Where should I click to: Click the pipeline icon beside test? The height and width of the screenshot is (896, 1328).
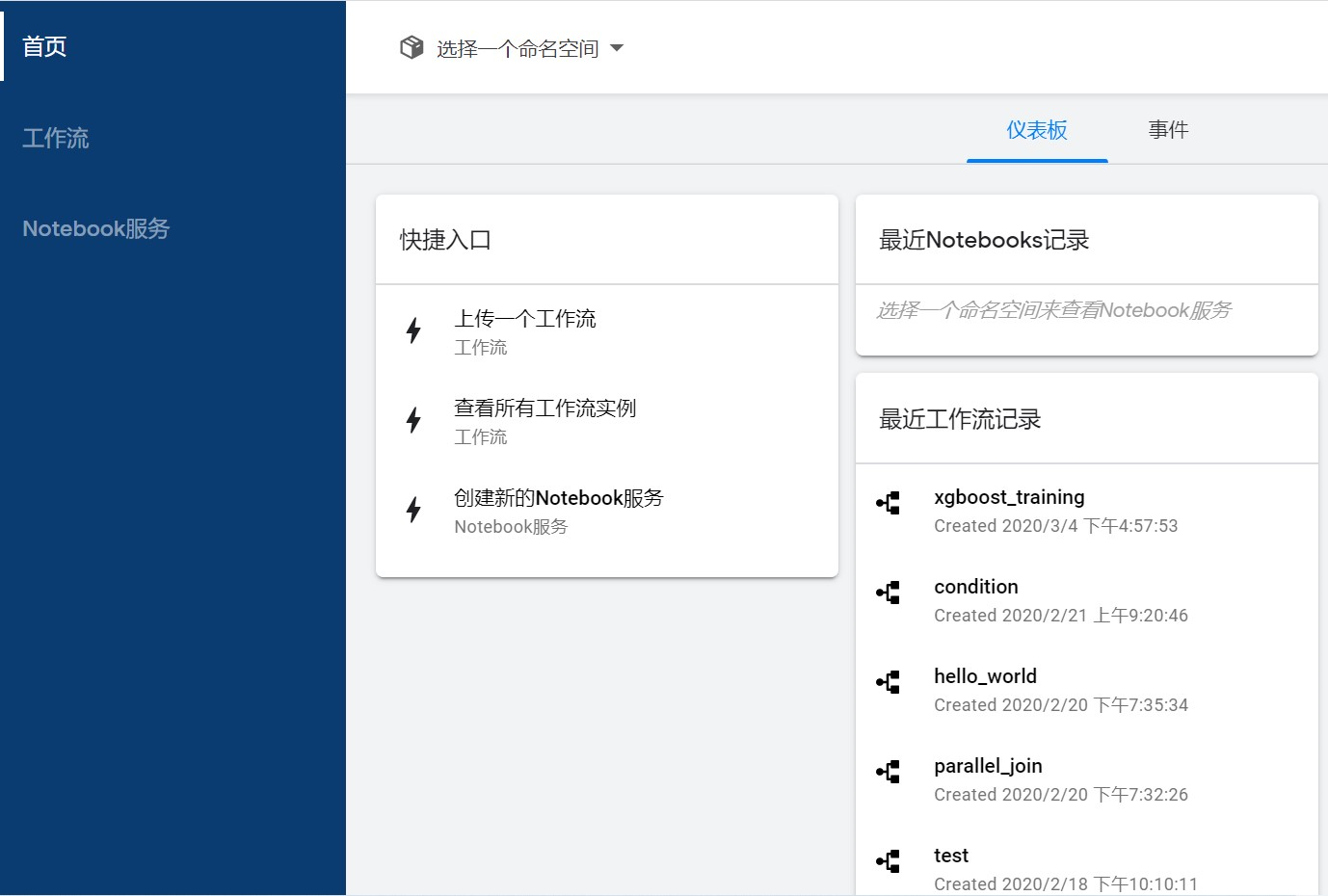[x=888, y=860]
